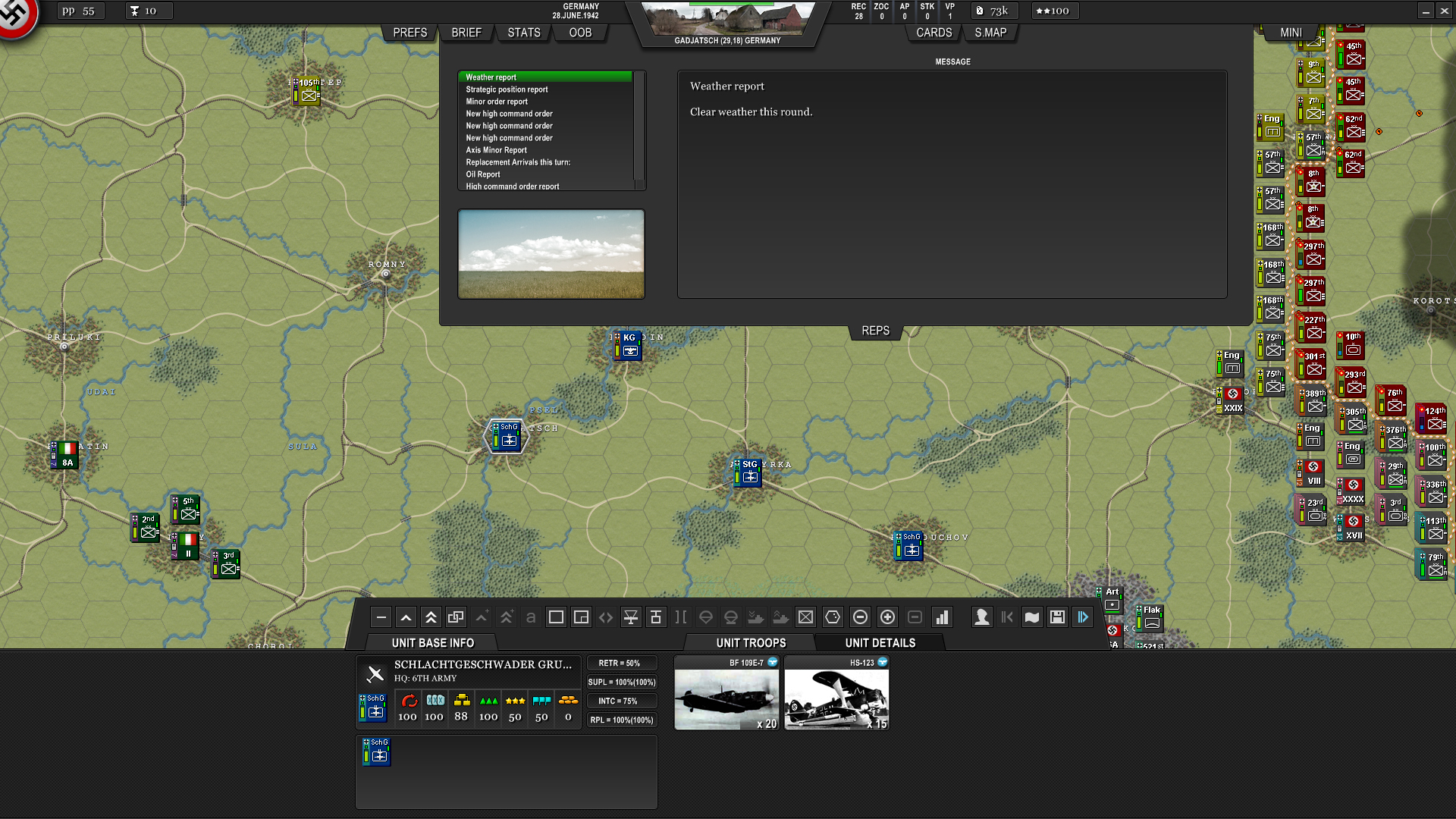Image resolution: width=1456 pixels, height=819 pixels.
Task: Click the BF 109E-7 troop card
Action: click(x=726, y=693)
